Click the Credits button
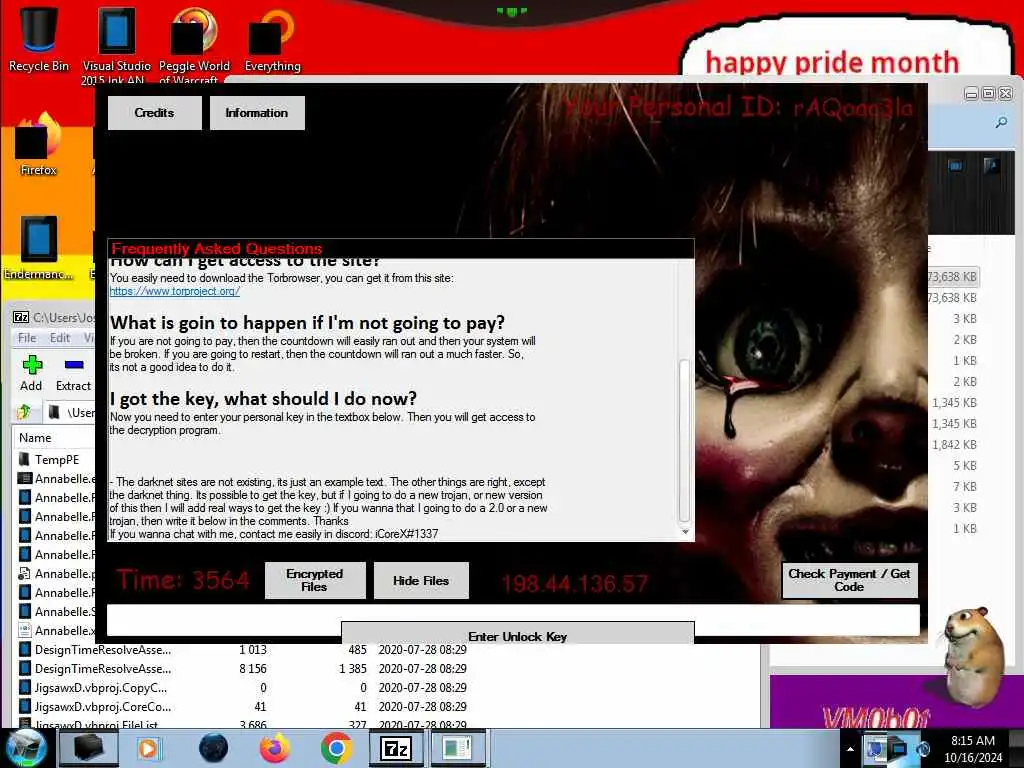The image size is (1024, 768). (x=154, y=113)
